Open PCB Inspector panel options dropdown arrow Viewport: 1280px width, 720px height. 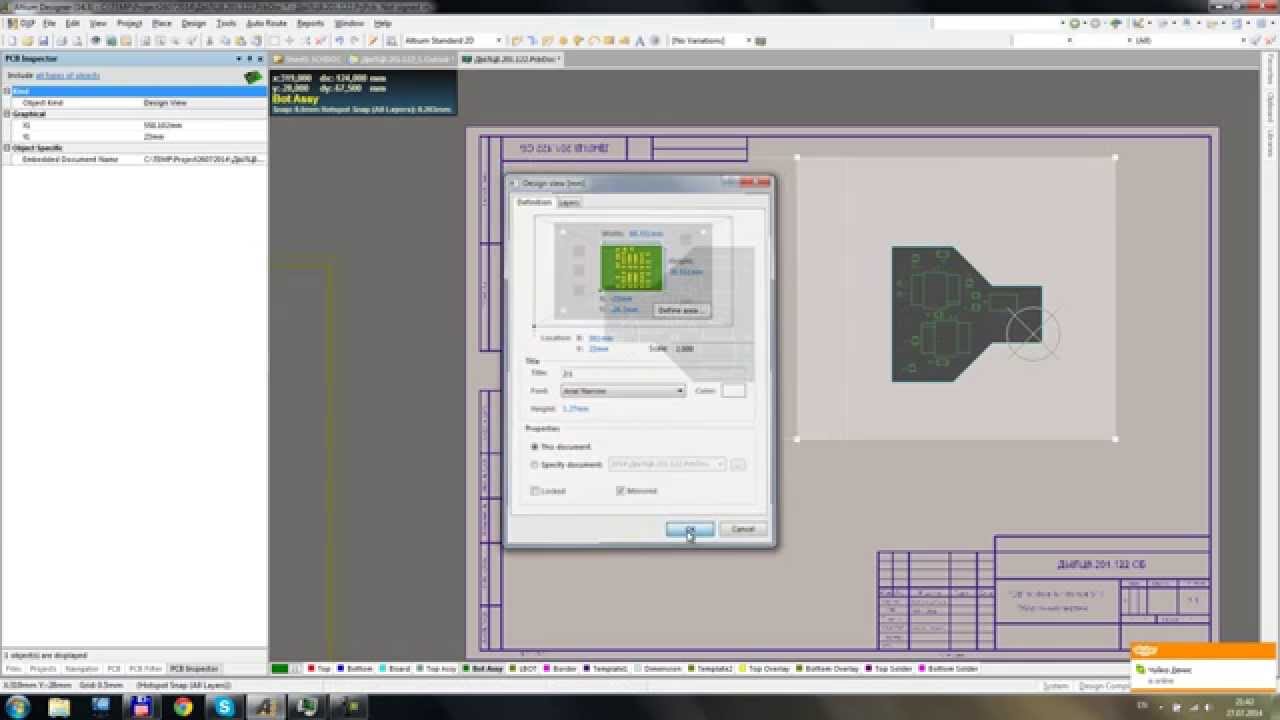click(240, 59)
